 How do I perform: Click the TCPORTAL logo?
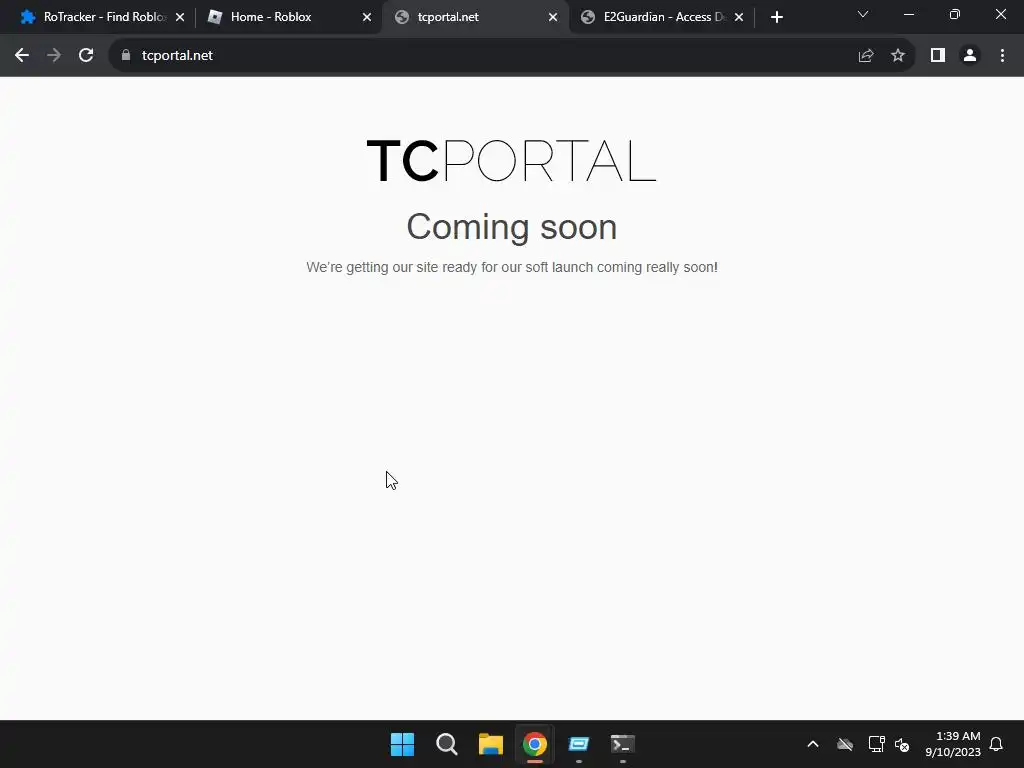(x=511, y=160)
